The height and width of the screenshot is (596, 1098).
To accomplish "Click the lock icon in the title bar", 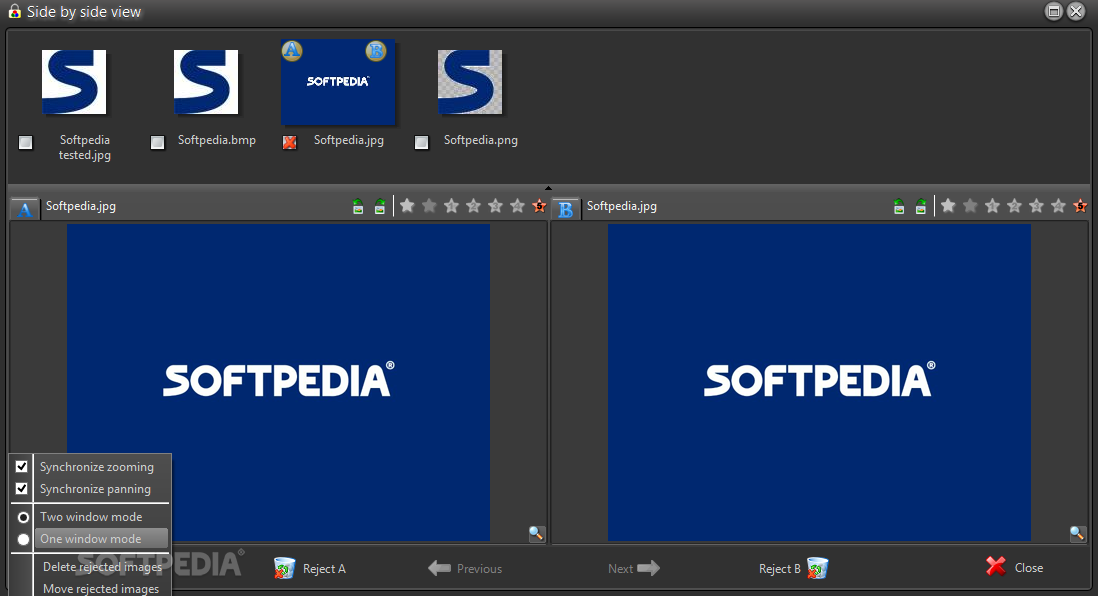I will tap(14, 11).
